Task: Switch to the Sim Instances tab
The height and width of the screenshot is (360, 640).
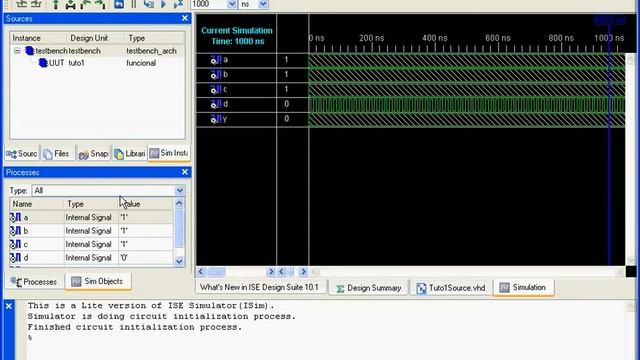Action: tap(169, 153)
